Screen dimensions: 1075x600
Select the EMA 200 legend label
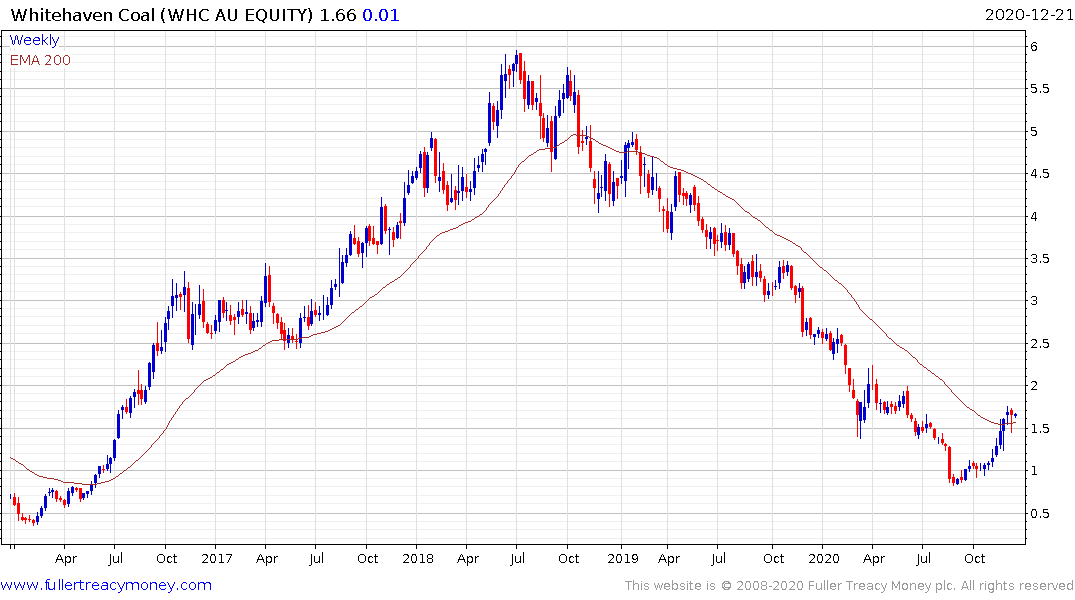pyautogui.click(x=40, y=60)
